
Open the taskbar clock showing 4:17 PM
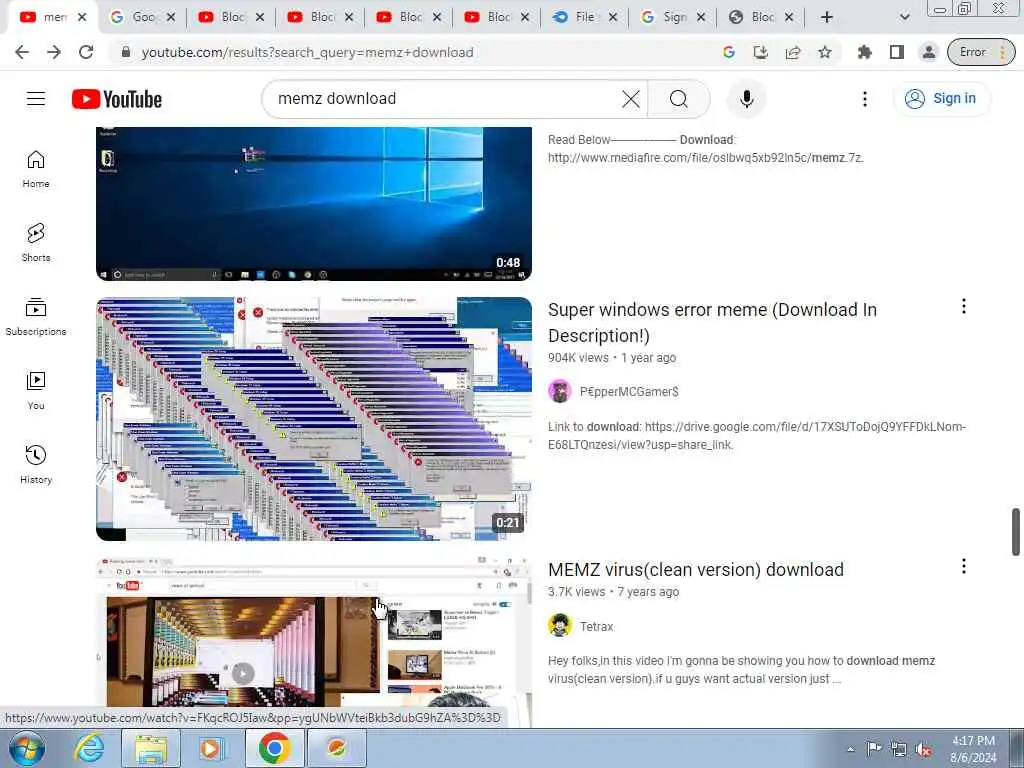(x=973, y=749)
